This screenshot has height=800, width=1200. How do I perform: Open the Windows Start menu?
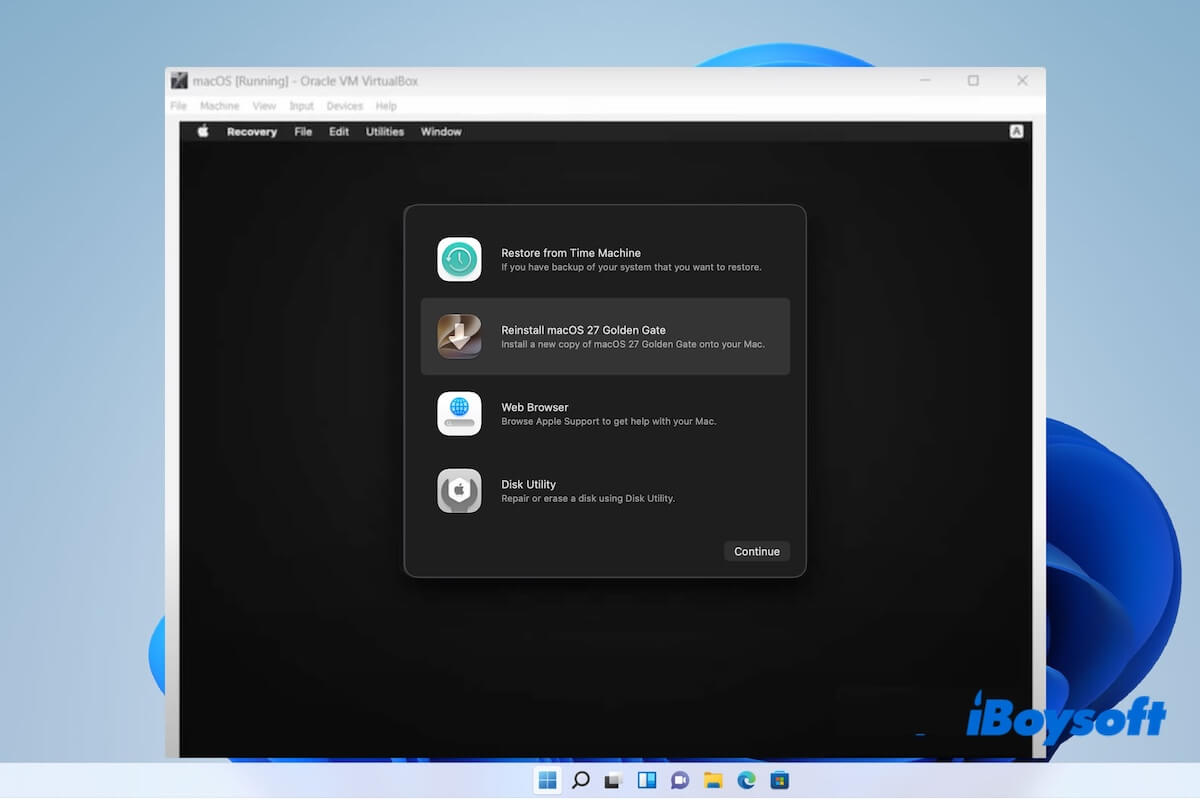point(548,780)
